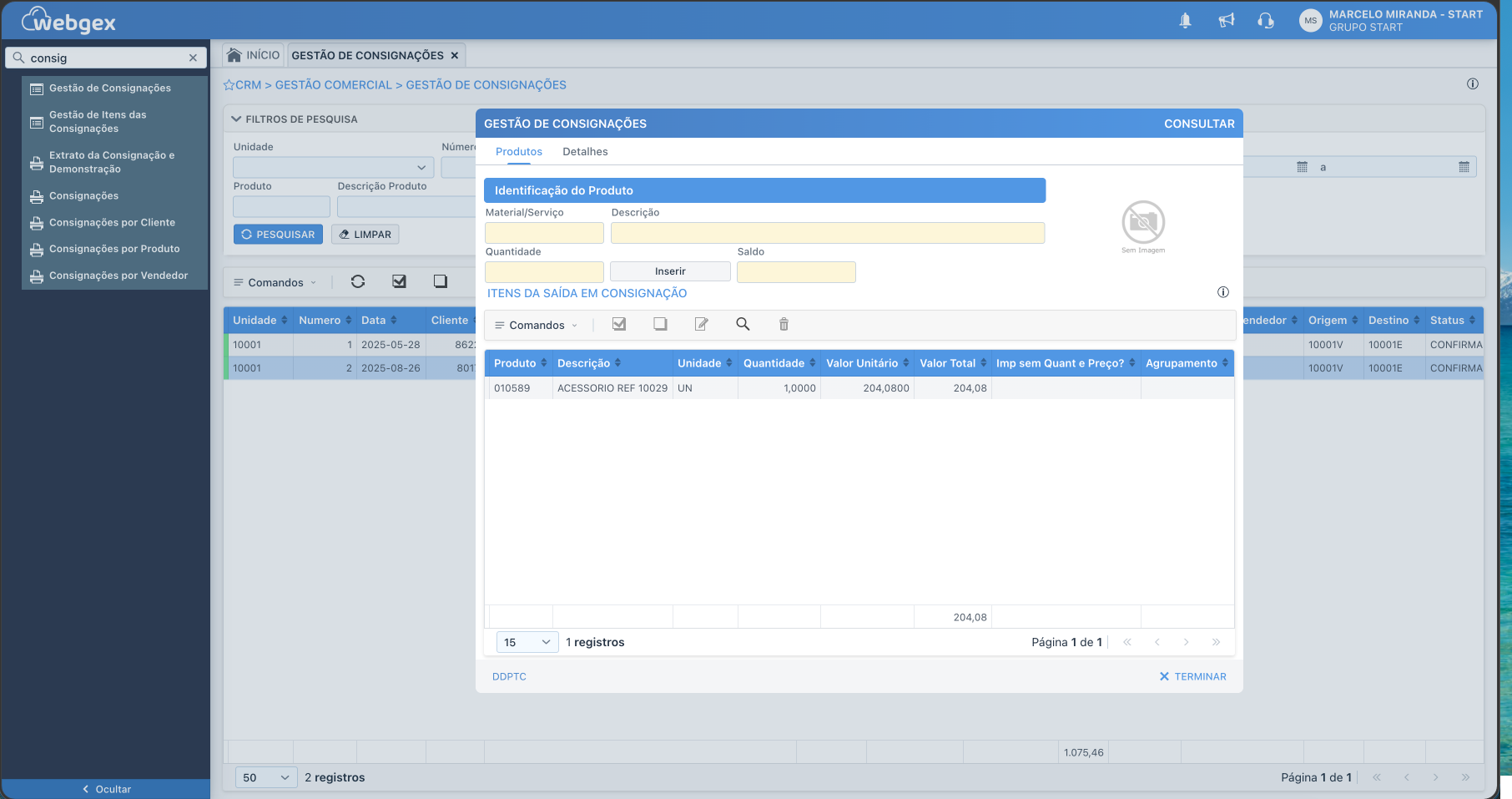This screenshot has height=799, width=1512.
Task: Click the Material/Serviço input field
Action: (544, 233)
